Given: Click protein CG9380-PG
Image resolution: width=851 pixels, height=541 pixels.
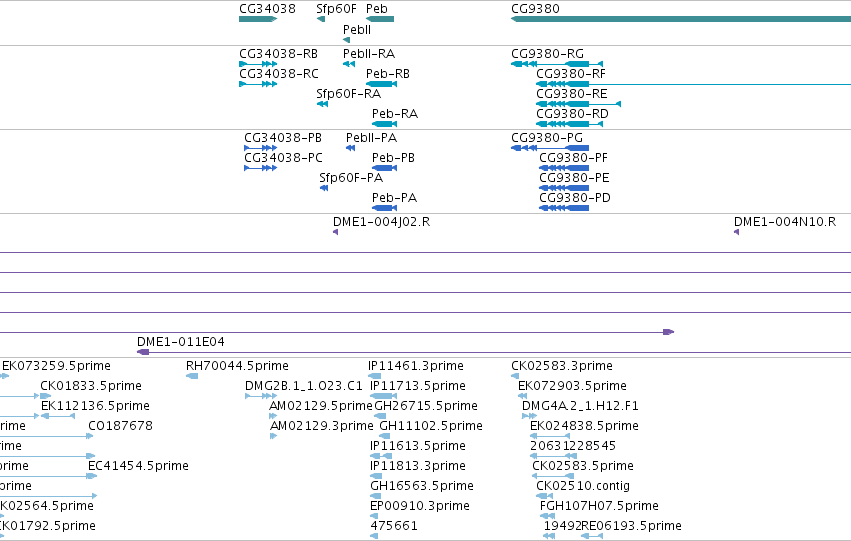Looking at the screenshot, I should point(550,148).
